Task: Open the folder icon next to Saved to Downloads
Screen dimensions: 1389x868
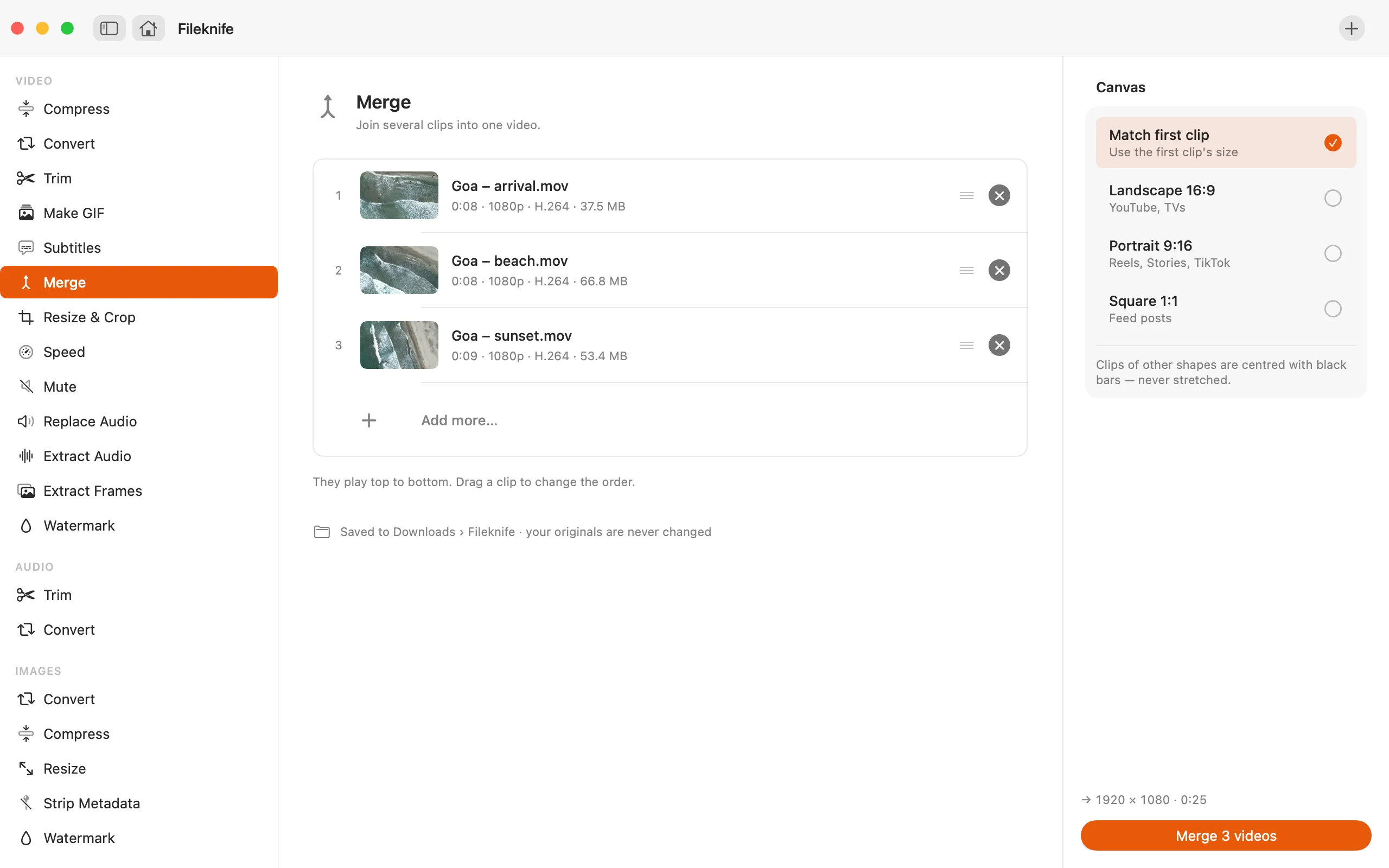Action: 322,532
